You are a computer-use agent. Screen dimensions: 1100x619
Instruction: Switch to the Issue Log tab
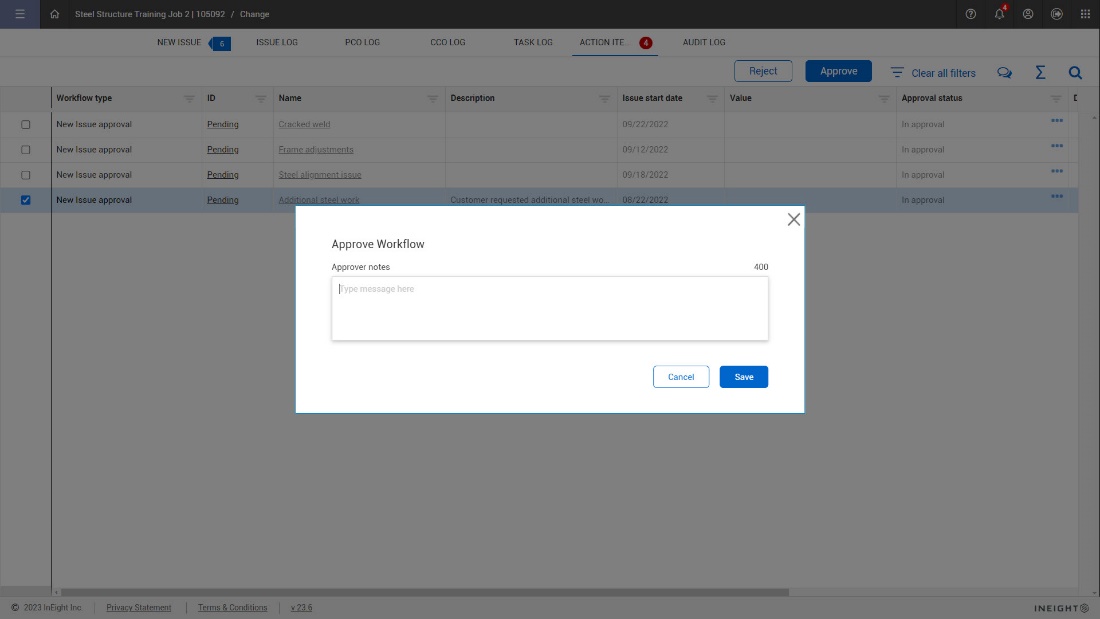(276, 42)
